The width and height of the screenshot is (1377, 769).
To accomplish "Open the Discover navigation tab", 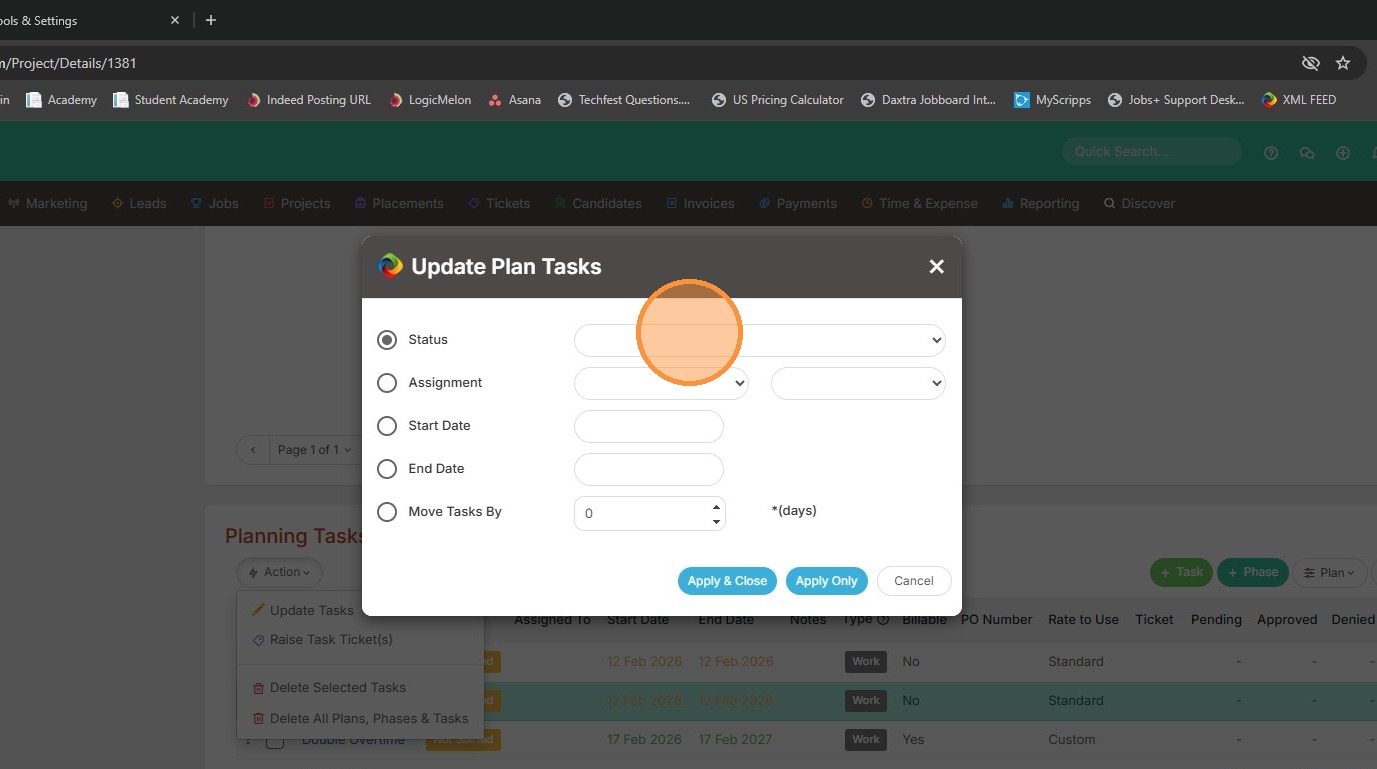I will click(1139, 203).
